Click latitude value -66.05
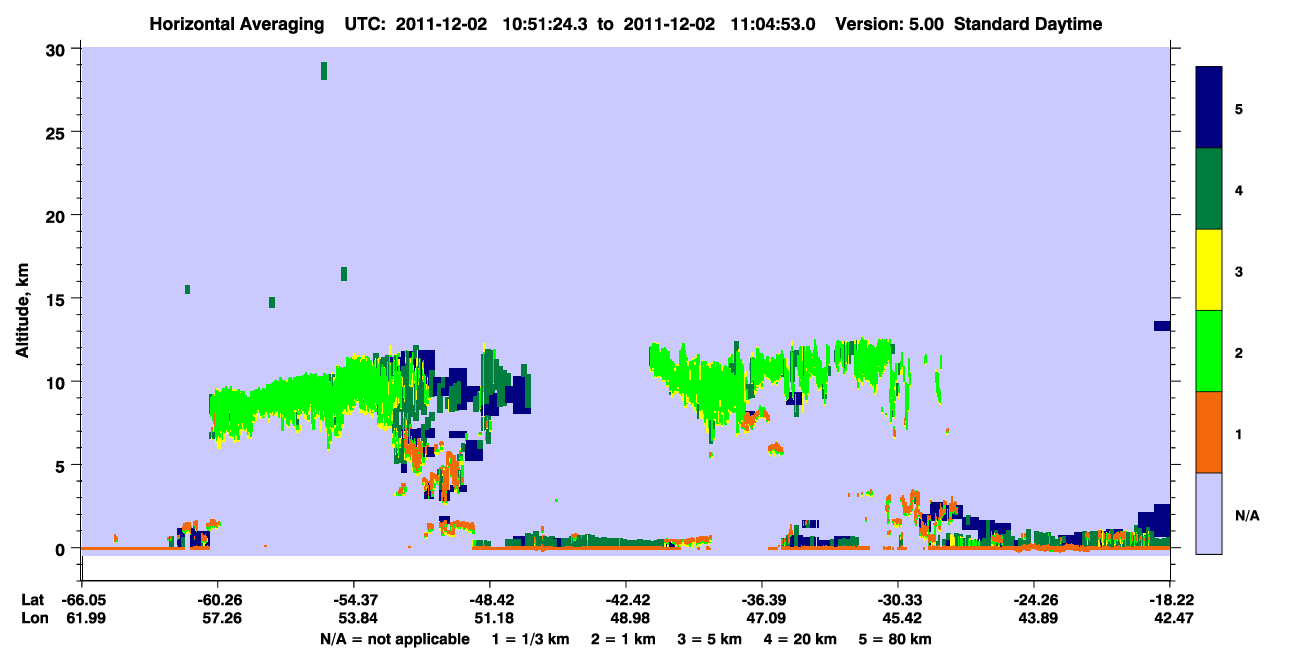This screenshot has height=667, width=1300. click(81, 600)
